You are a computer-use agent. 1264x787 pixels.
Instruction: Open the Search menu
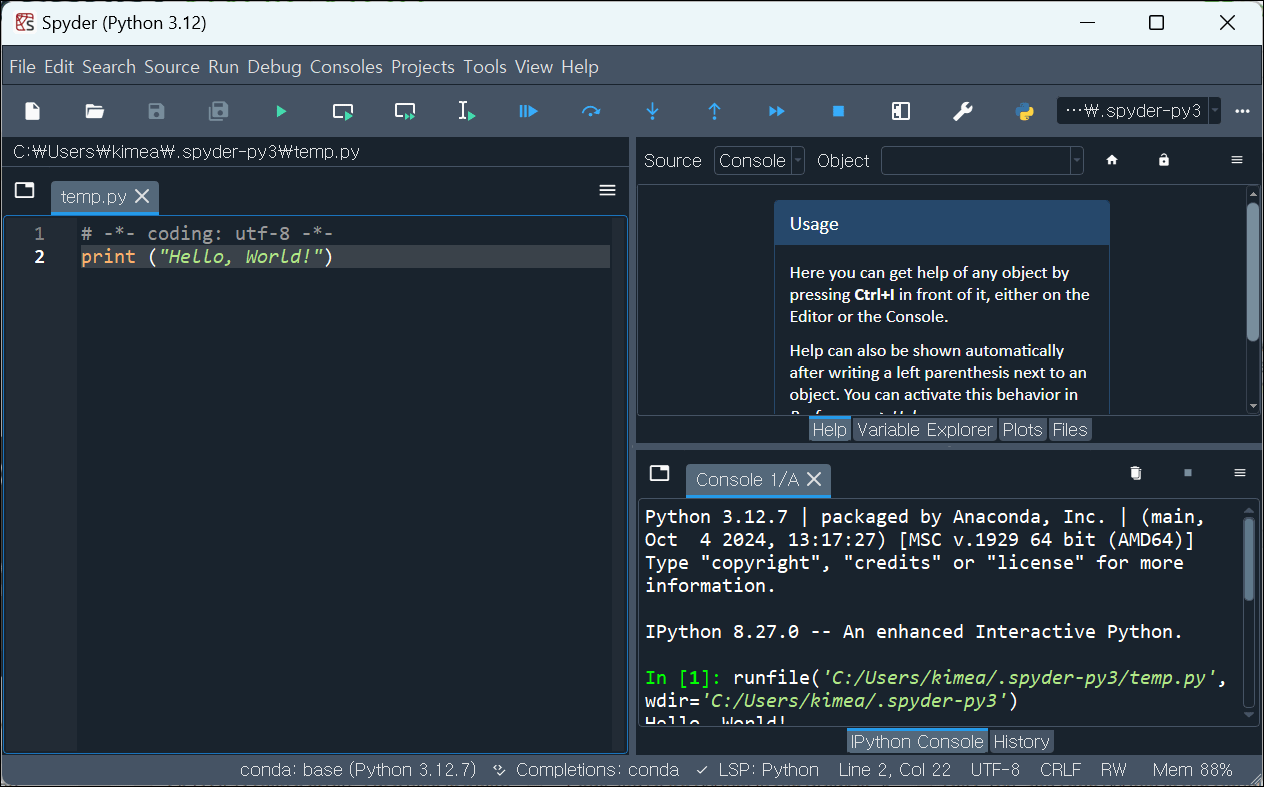[x=109, y=67]
